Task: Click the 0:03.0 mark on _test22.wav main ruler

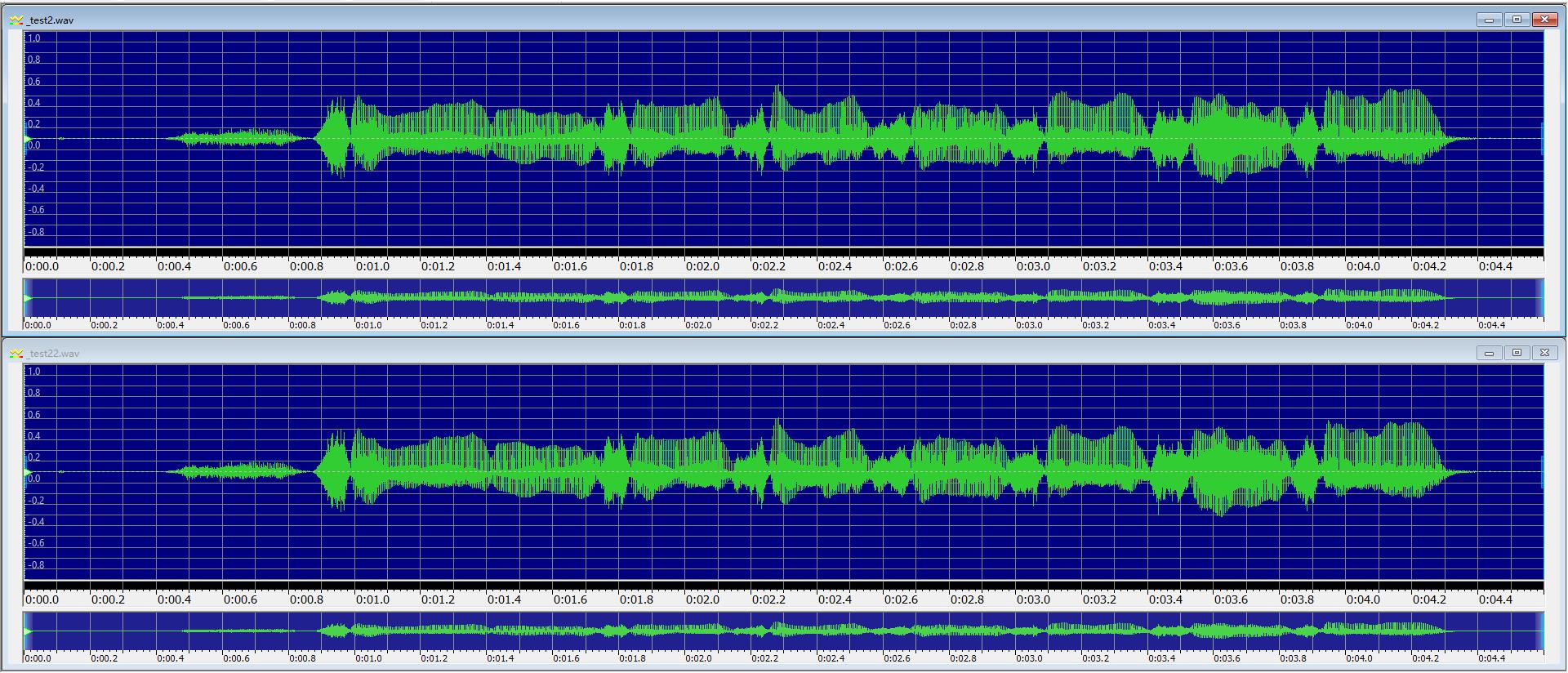Action: [1033, 599]
